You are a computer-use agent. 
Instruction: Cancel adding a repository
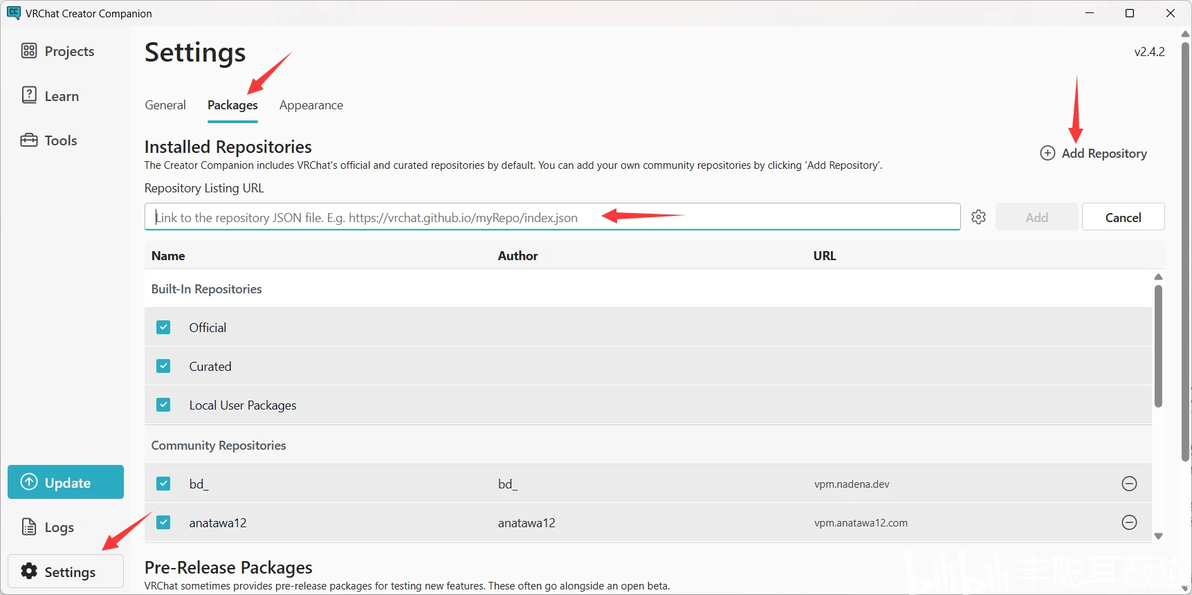1123,217
